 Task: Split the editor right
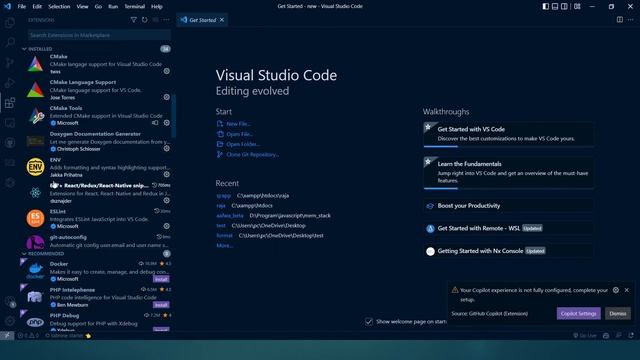click(620, 20)
